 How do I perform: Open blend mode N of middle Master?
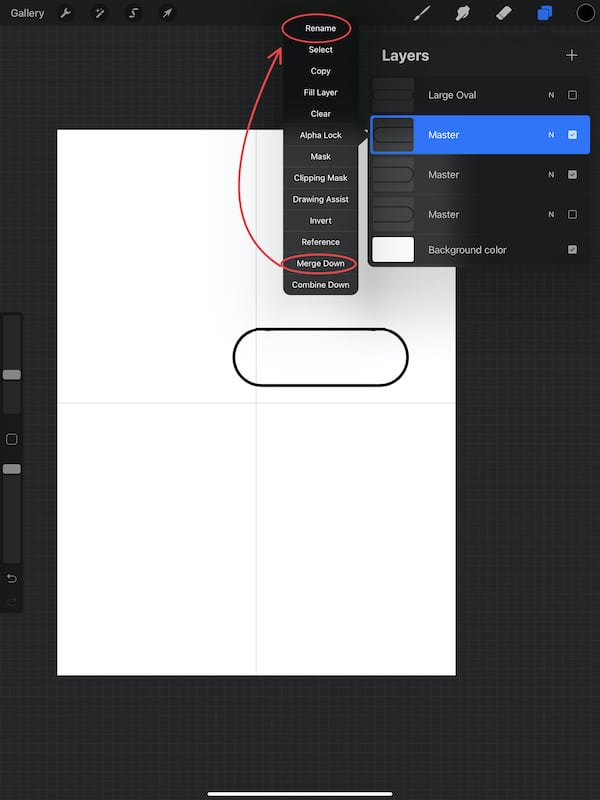pos(551,174)
